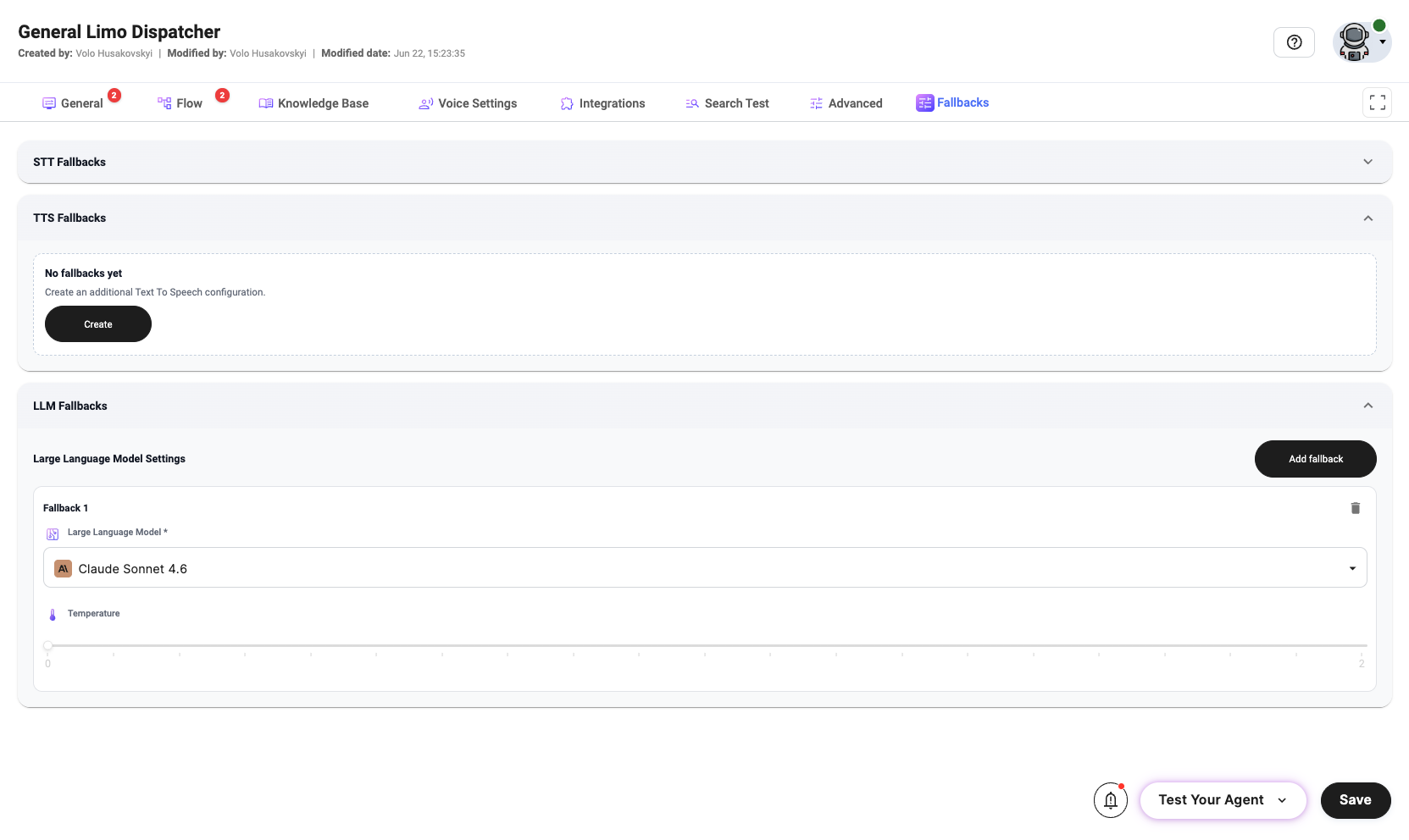Screen dimensions: 1409x840
Task: Open the Advanced tab
Action: coord(846,103)
